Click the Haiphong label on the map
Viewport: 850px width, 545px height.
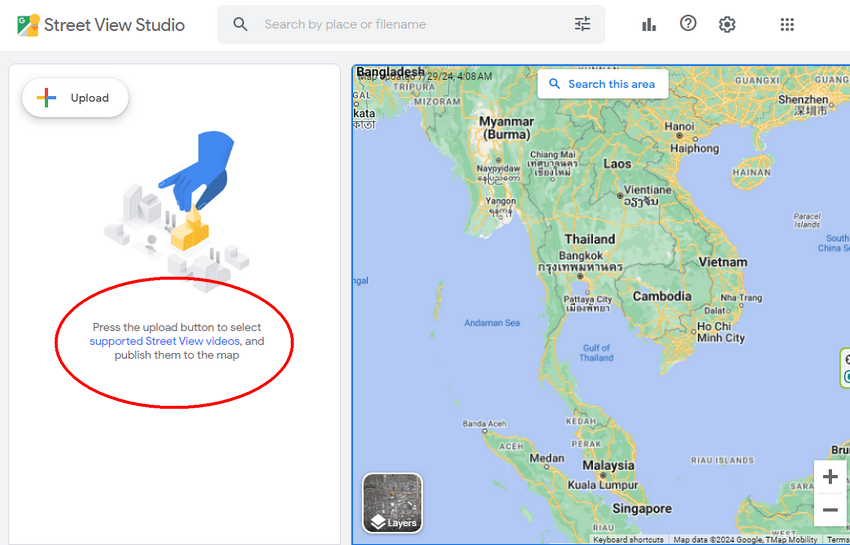(x=694, y=148)
